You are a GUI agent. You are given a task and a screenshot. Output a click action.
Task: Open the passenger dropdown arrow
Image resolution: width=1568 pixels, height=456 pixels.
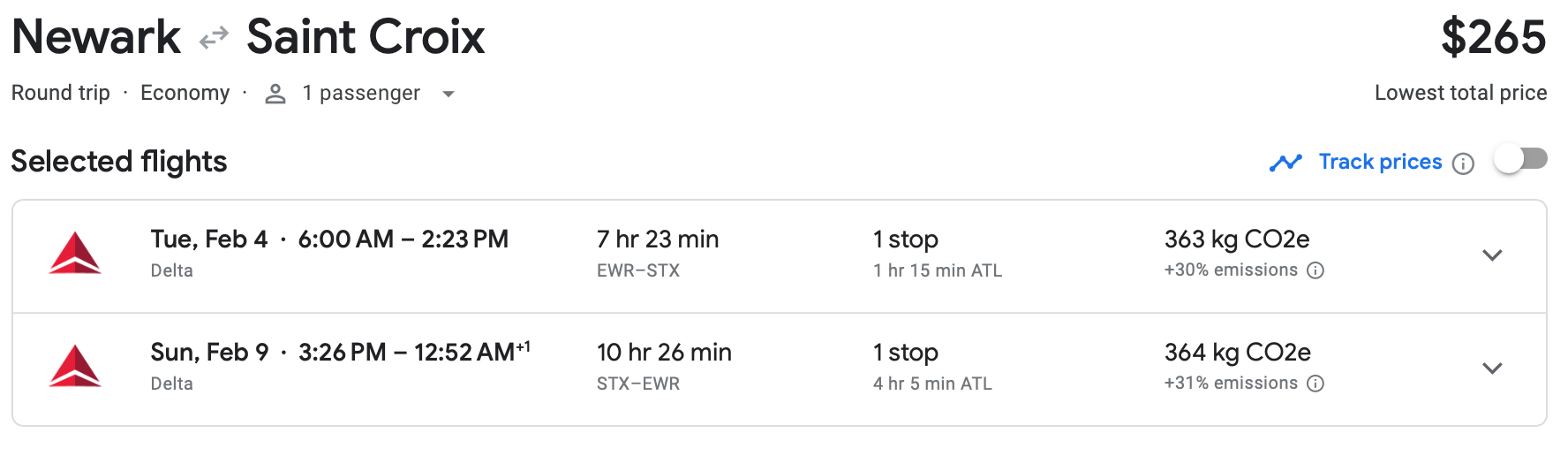449,94
